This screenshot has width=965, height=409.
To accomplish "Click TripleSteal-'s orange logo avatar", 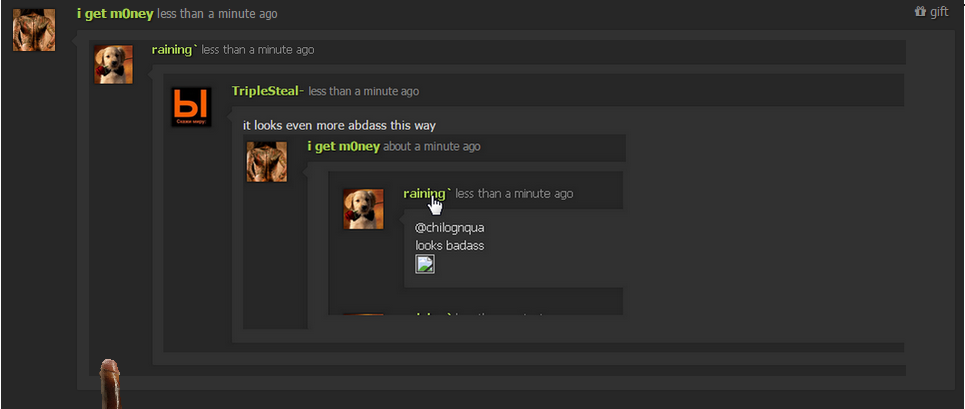I will 191,107.
